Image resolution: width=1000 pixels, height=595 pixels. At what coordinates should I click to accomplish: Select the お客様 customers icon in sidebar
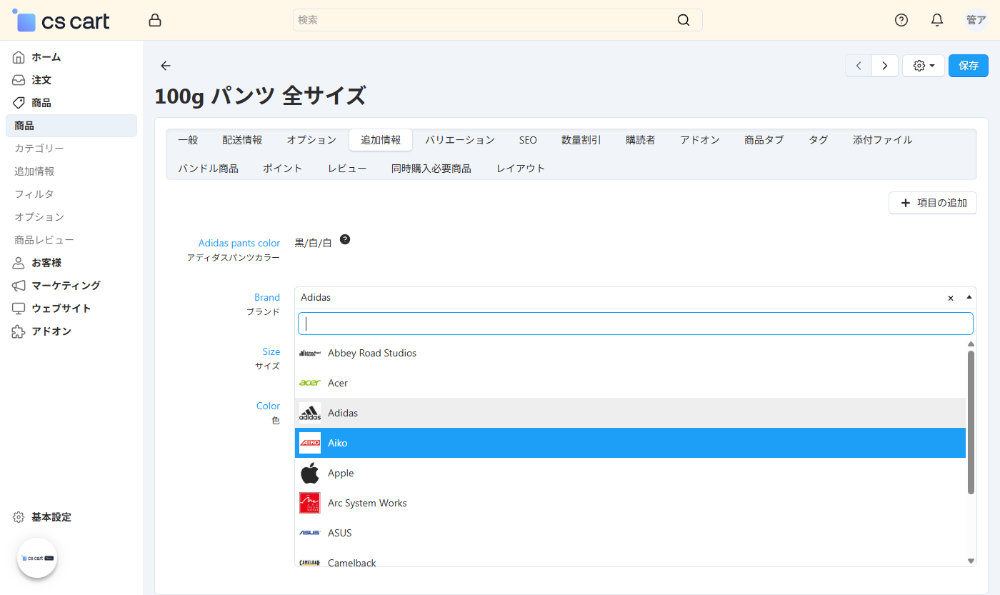pyautogui.click(x=17, y=262)
